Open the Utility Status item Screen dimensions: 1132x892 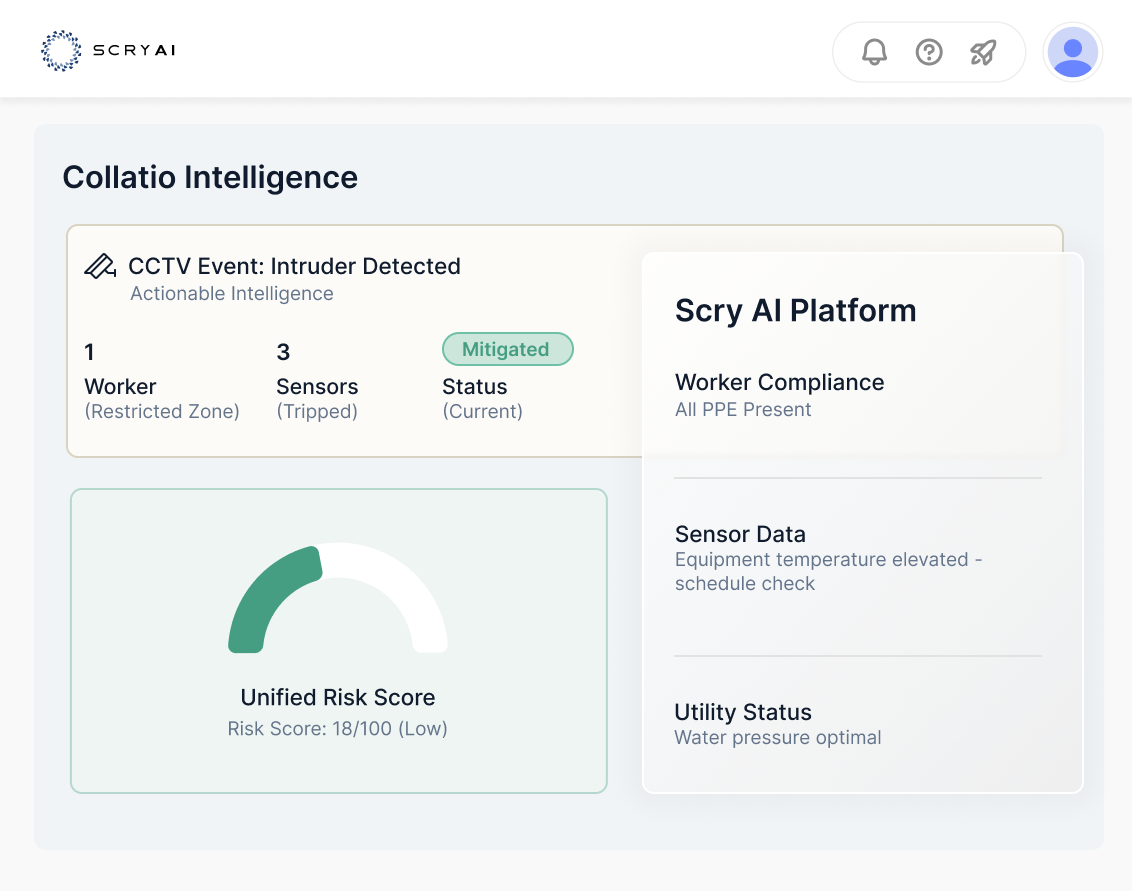743,712
